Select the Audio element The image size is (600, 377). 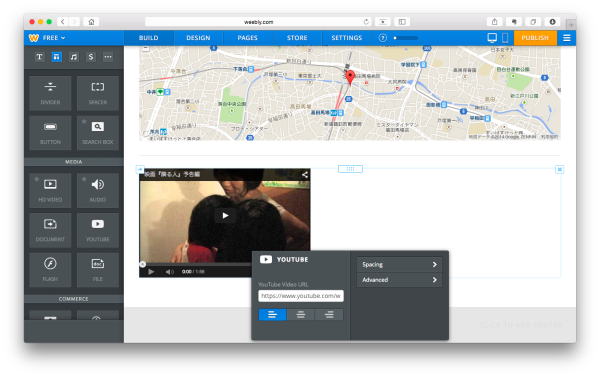[98, 190]
